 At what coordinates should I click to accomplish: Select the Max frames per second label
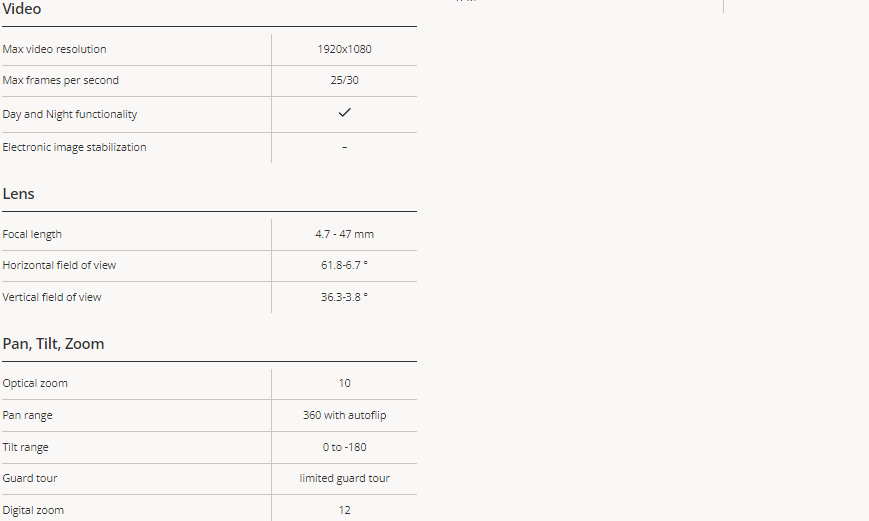60,80
